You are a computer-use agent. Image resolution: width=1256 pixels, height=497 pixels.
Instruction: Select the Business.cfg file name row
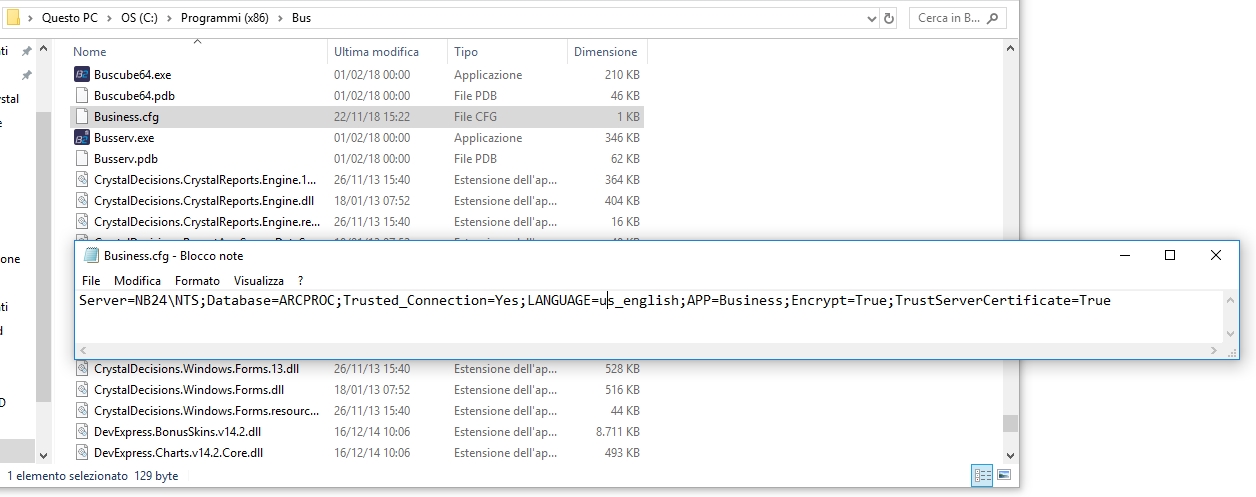tap(356, 117)
